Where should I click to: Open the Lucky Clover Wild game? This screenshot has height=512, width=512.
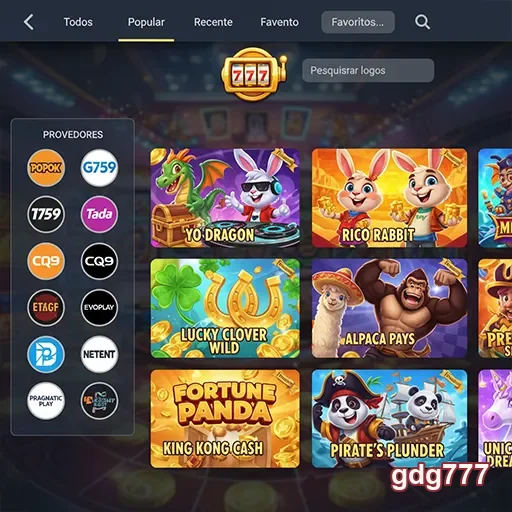click(225, 308)
